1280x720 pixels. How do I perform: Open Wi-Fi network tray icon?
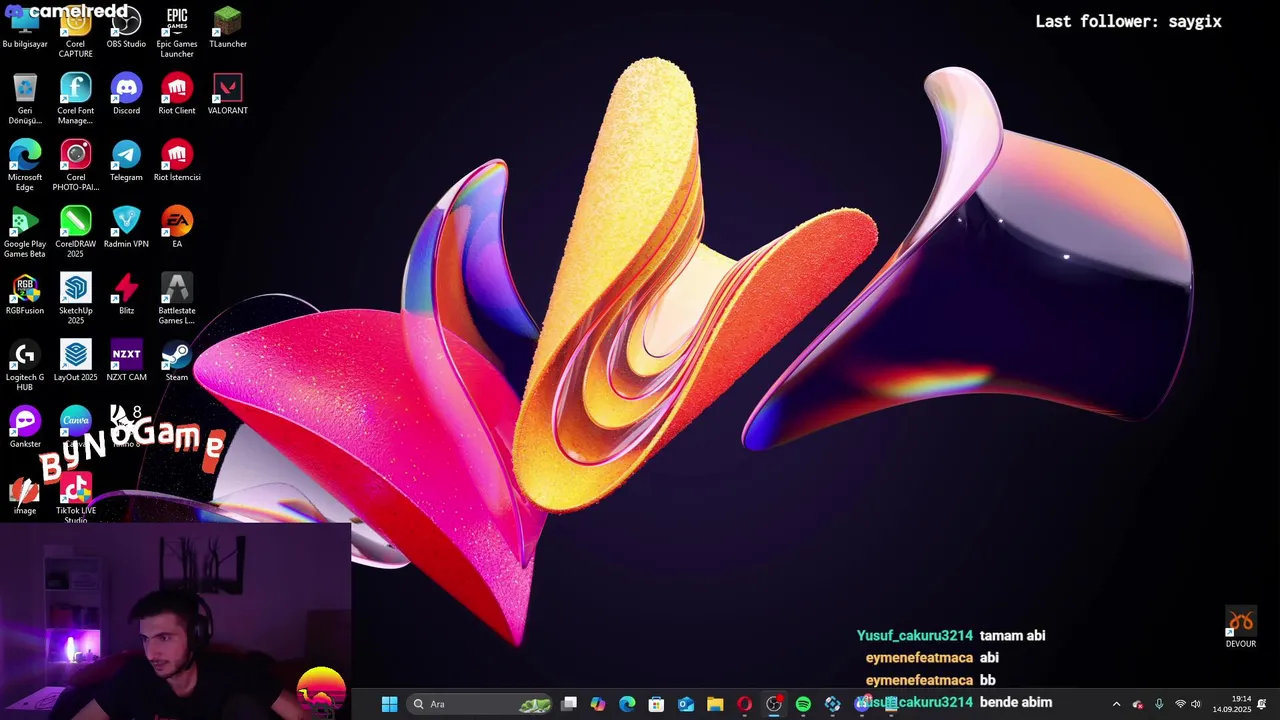[1180, 704]
